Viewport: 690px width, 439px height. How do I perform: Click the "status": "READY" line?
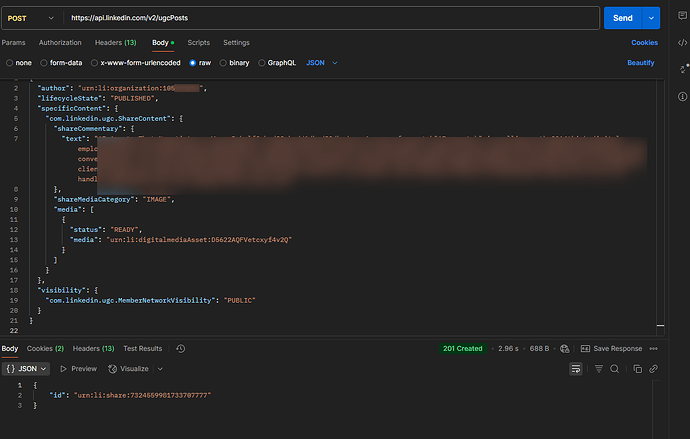pos(106,230)
